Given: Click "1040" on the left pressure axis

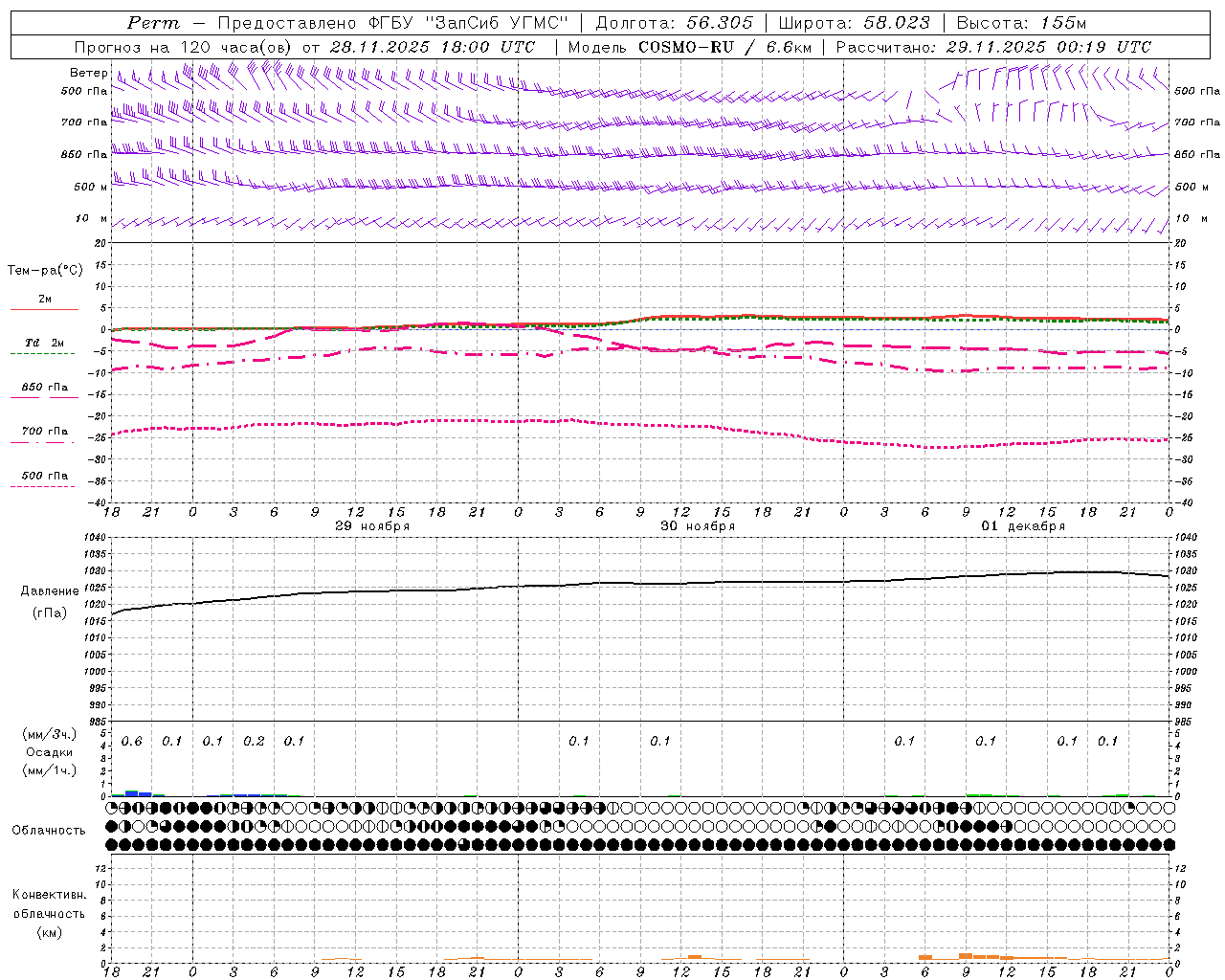Looking at the screenshot, I should [93, 538].
